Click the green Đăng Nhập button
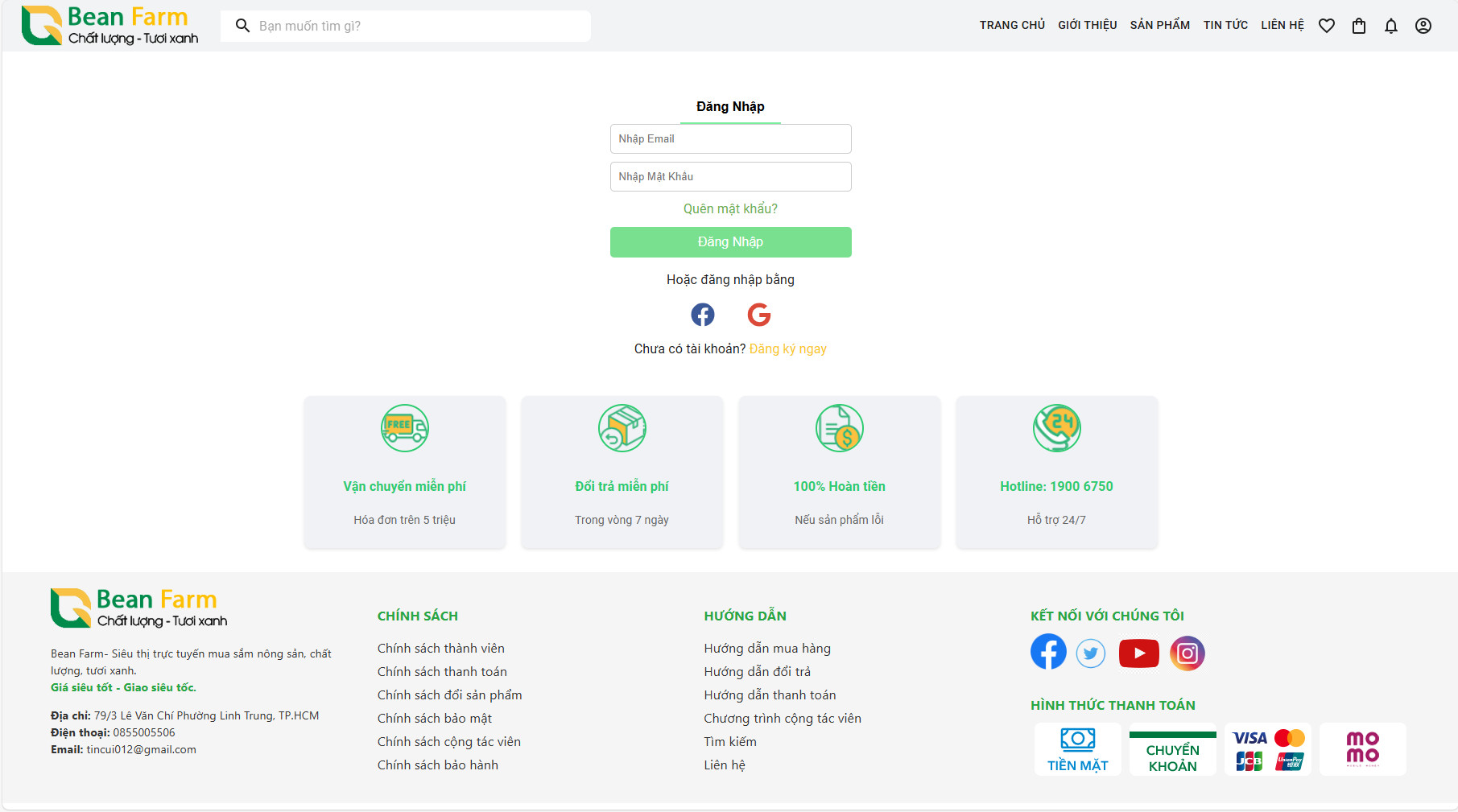The width and height of the screenshot is (1458, 812). pos(731,242)
